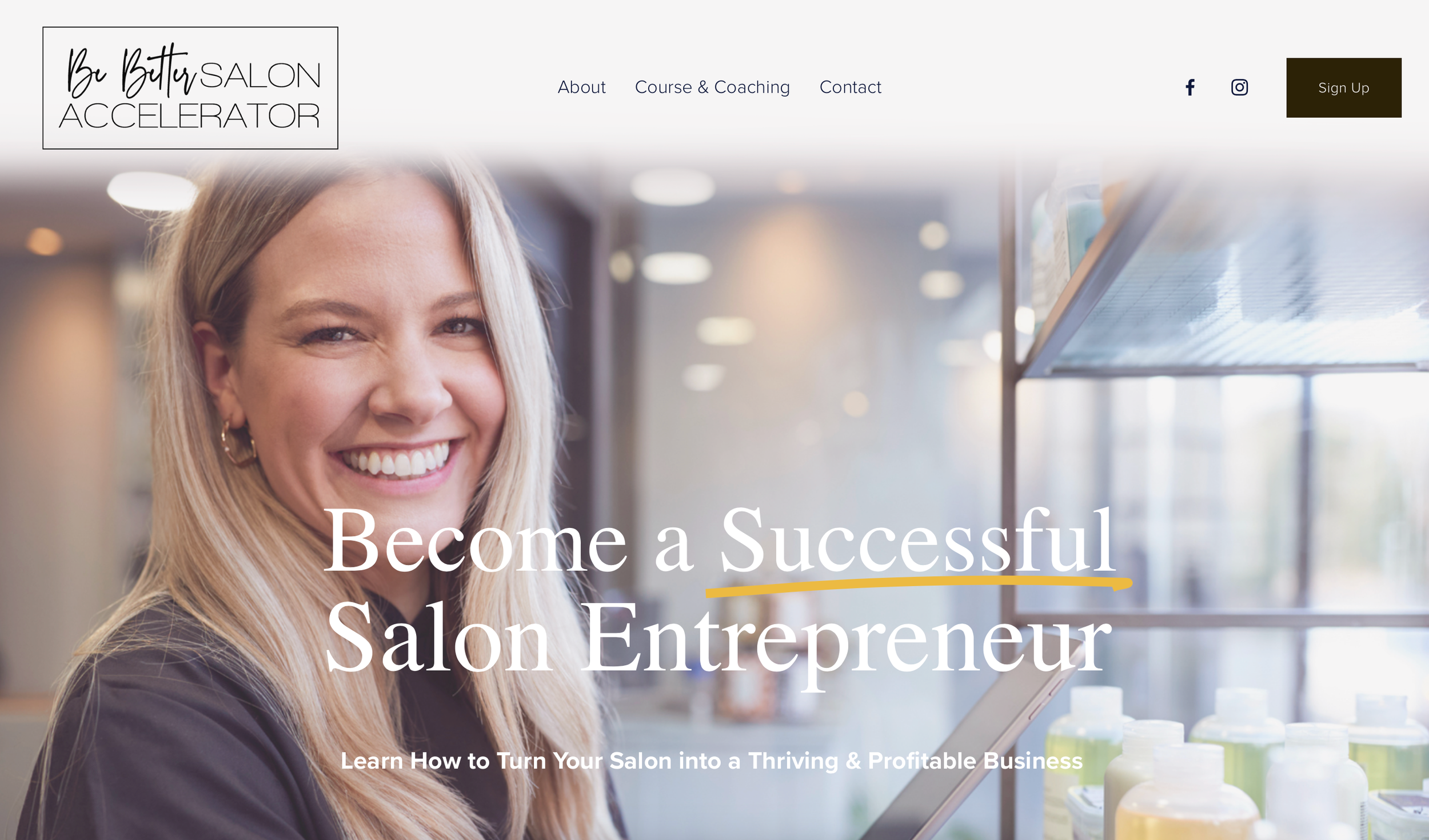Viewport: 1429px width, 840px height.
Task: Open the Facebook page icon
Action: click(1190, 87)
